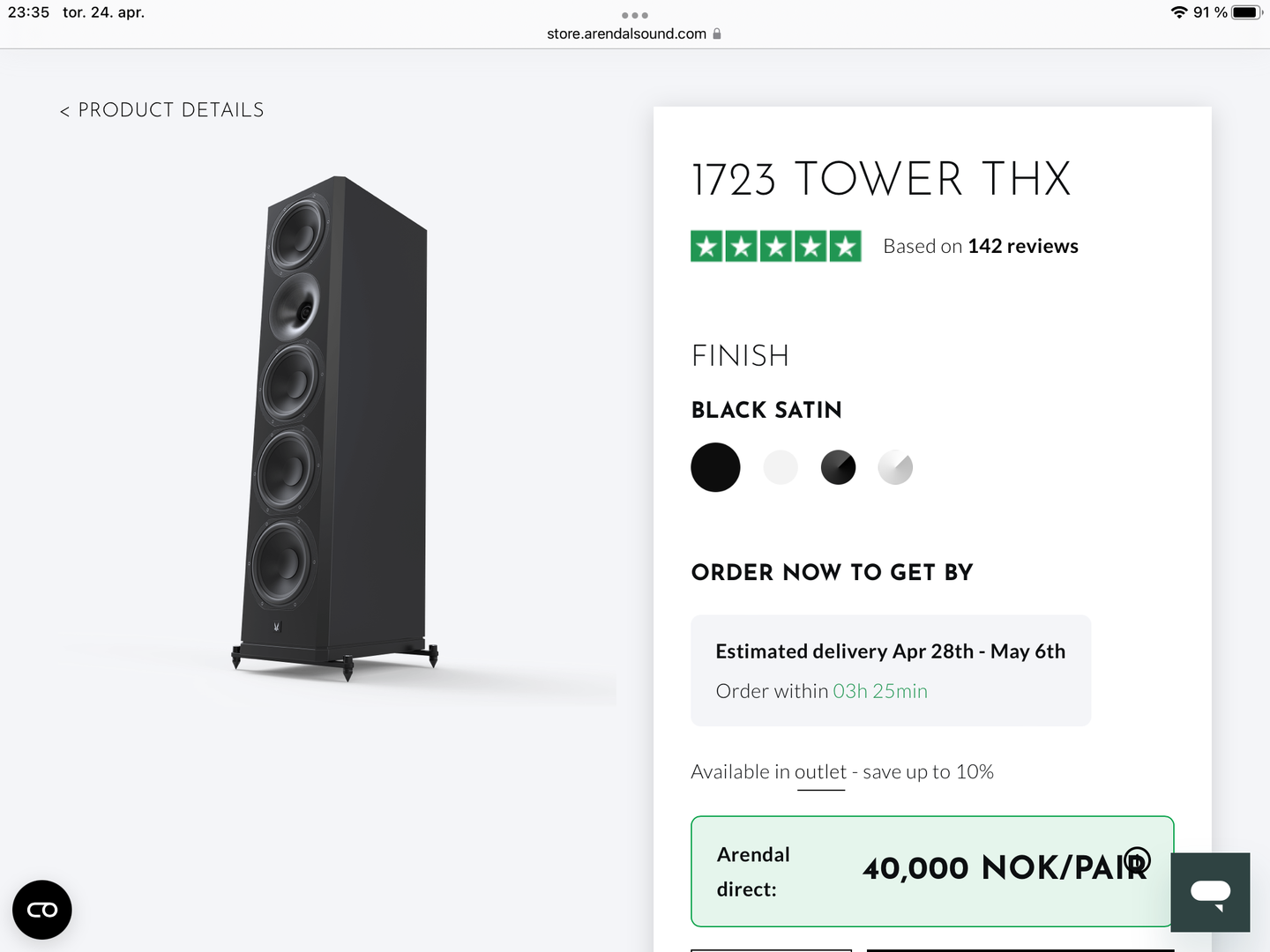Click the round black widget icon bottom-left
This screenshot has height=952, width=1270.
click(x=42, y=910)
